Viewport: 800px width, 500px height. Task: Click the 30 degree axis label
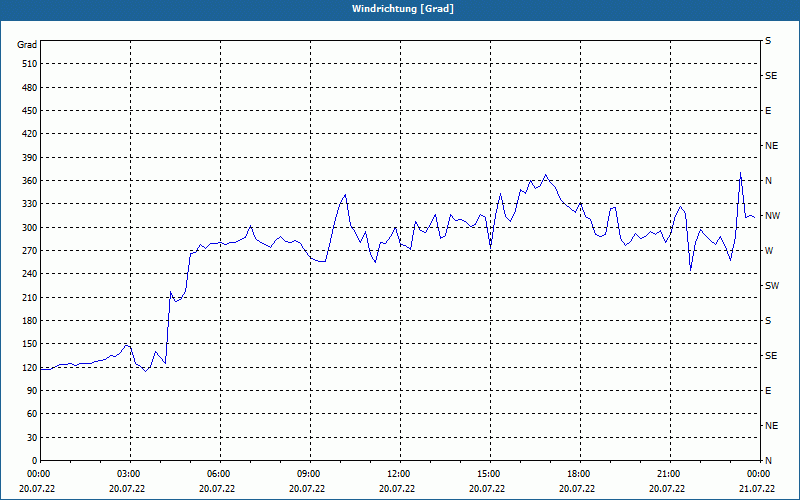32,437
